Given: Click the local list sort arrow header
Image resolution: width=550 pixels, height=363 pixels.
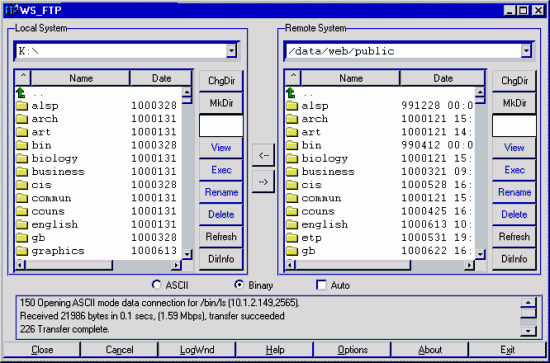Looking at the screenshot, I should (x=23, y=78).
